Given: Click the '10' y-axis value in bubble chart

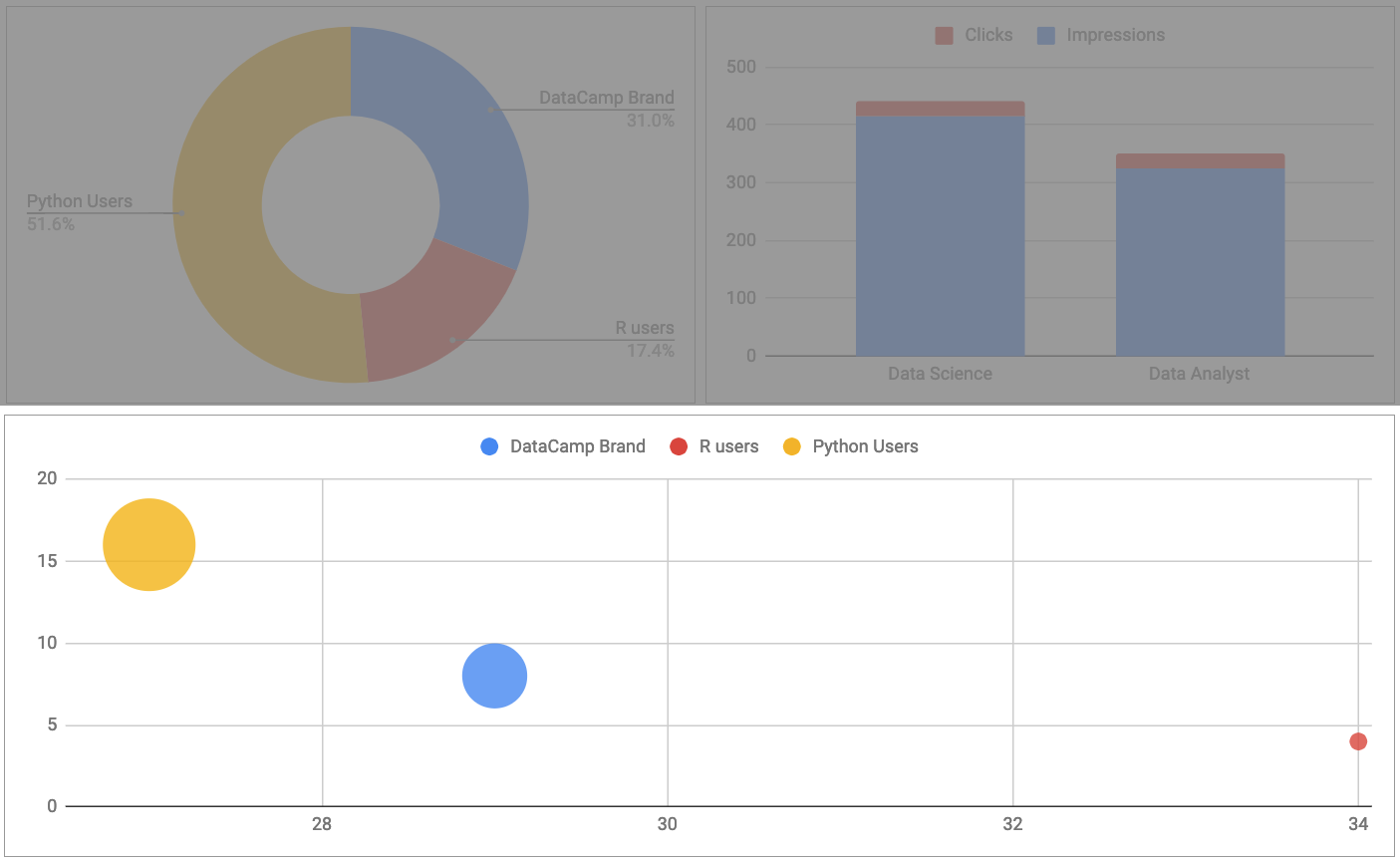Looking at the screenshot, I should (x=47, y=643).
